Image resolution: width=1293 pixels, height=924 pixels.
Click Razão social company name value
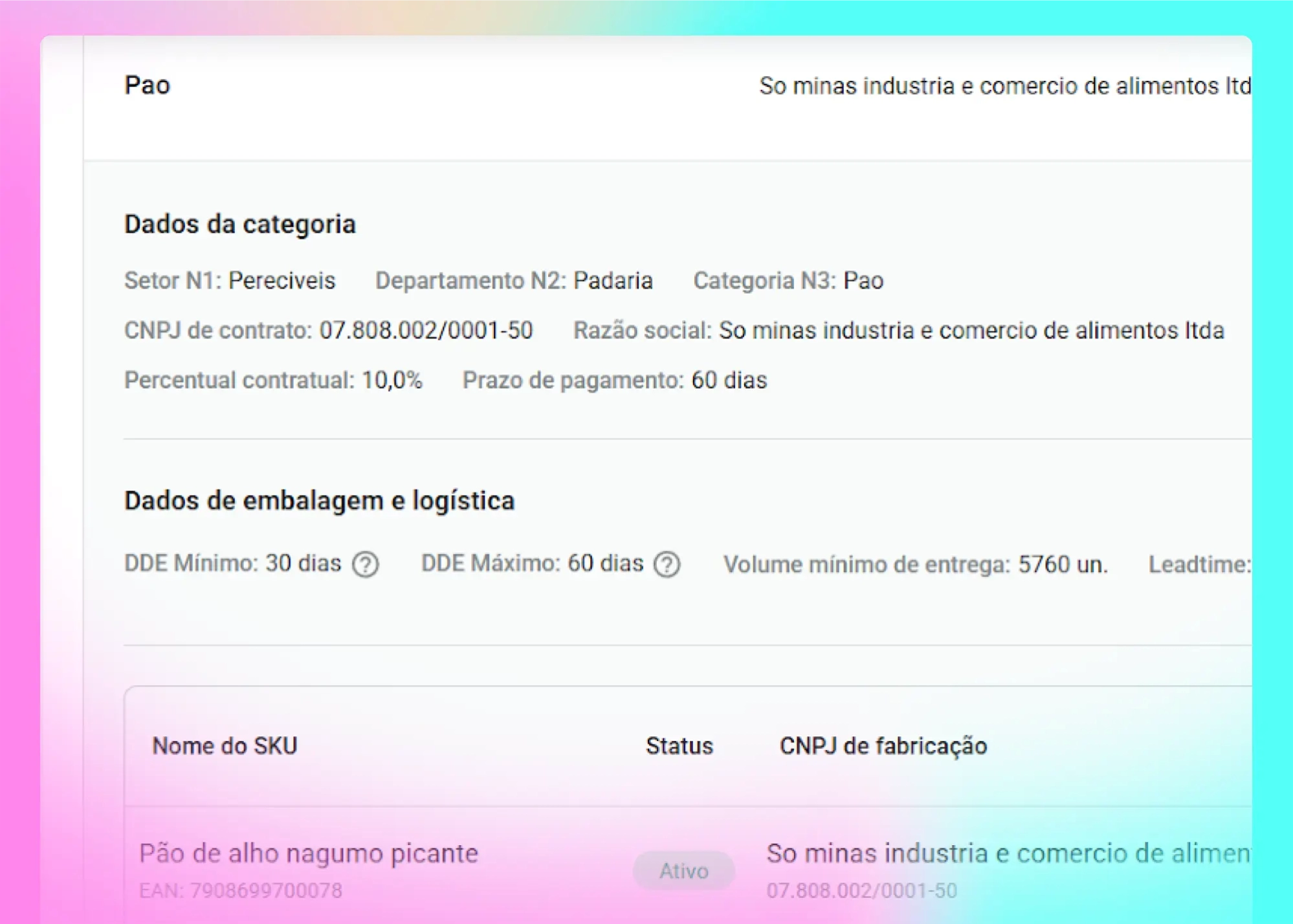971,331
